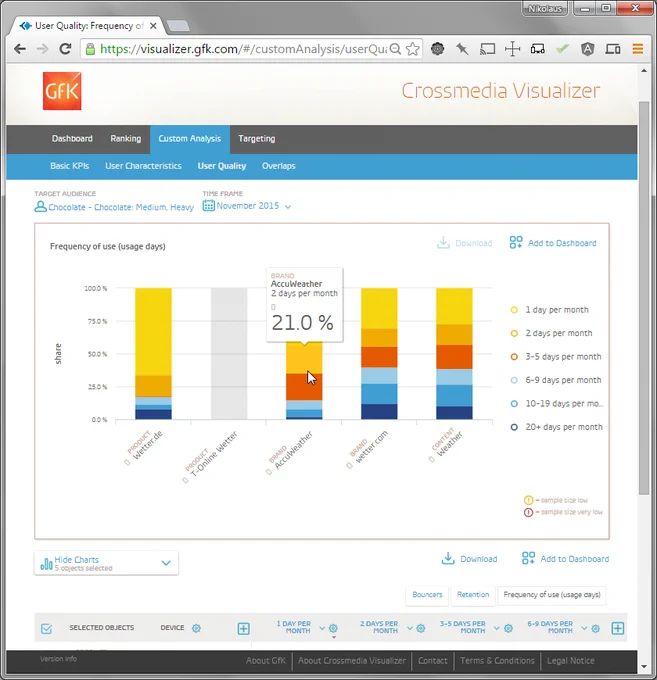Toggle the Selected Objects select-all checkbox
Image resolution: width=657 pixels, height=680 pixels.
46,628
